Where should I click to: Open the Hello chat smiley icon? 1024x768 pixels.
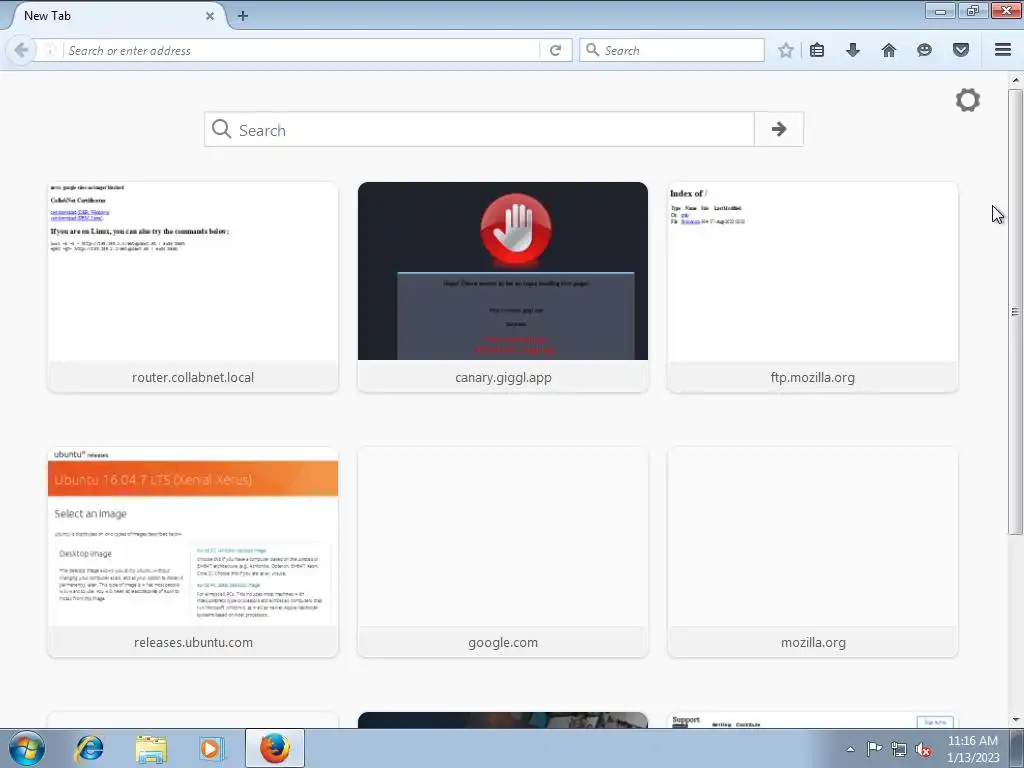924,50
